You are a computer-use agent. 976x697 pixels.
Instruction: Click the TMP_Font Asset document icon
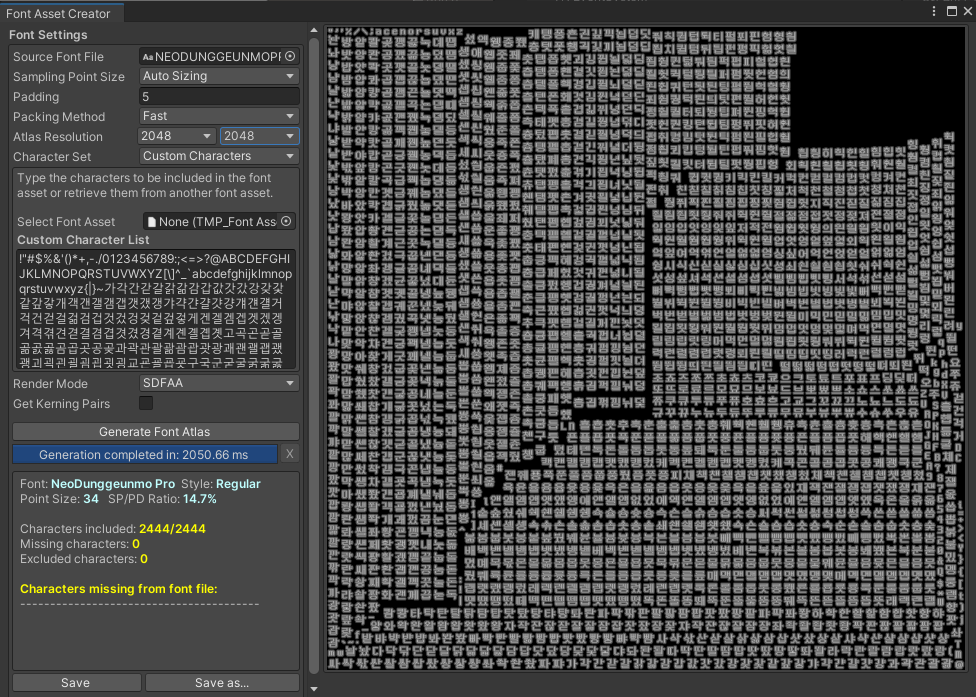pos(153,221)
